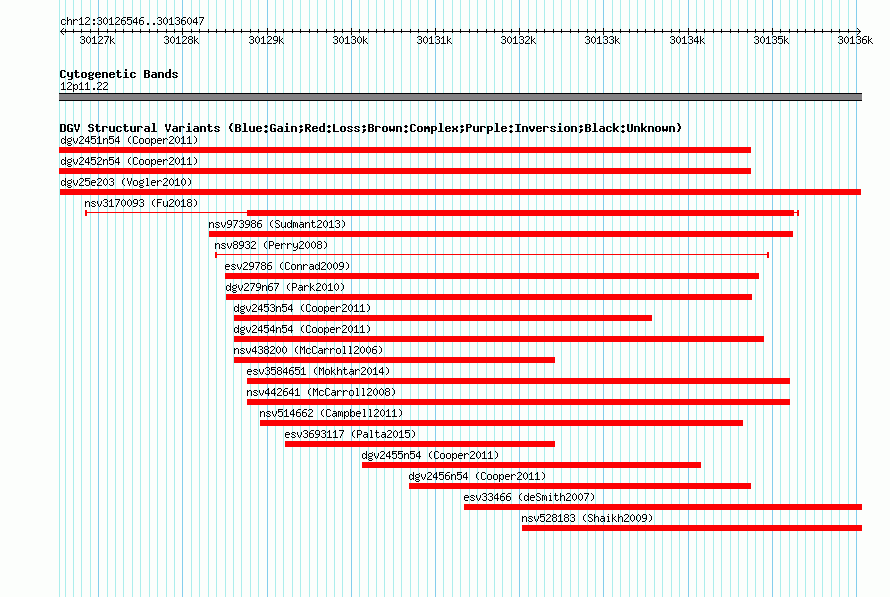This screenshot has width=890, height=597.
Task: Open esv33466 (deSmith2007) label
Action: tap(529, 497)
